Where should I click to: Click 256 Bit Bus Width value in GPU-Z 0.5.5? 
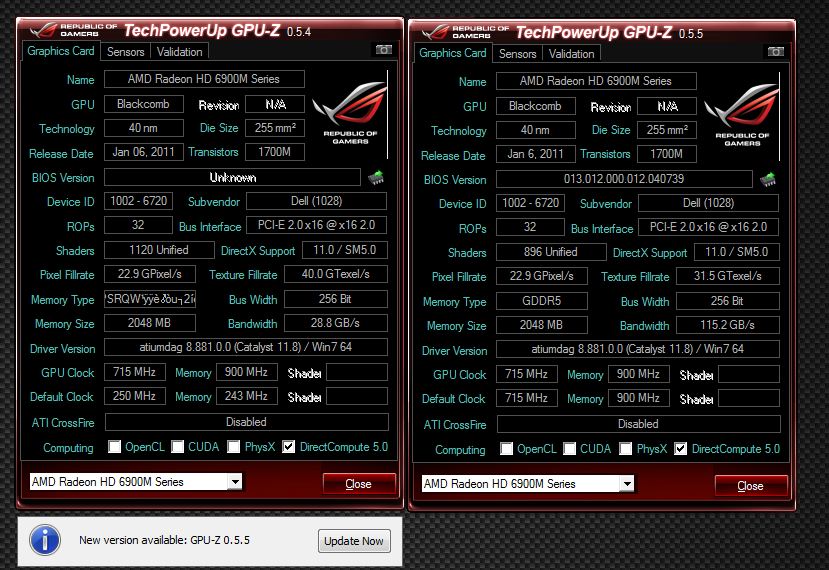[728, 301]
